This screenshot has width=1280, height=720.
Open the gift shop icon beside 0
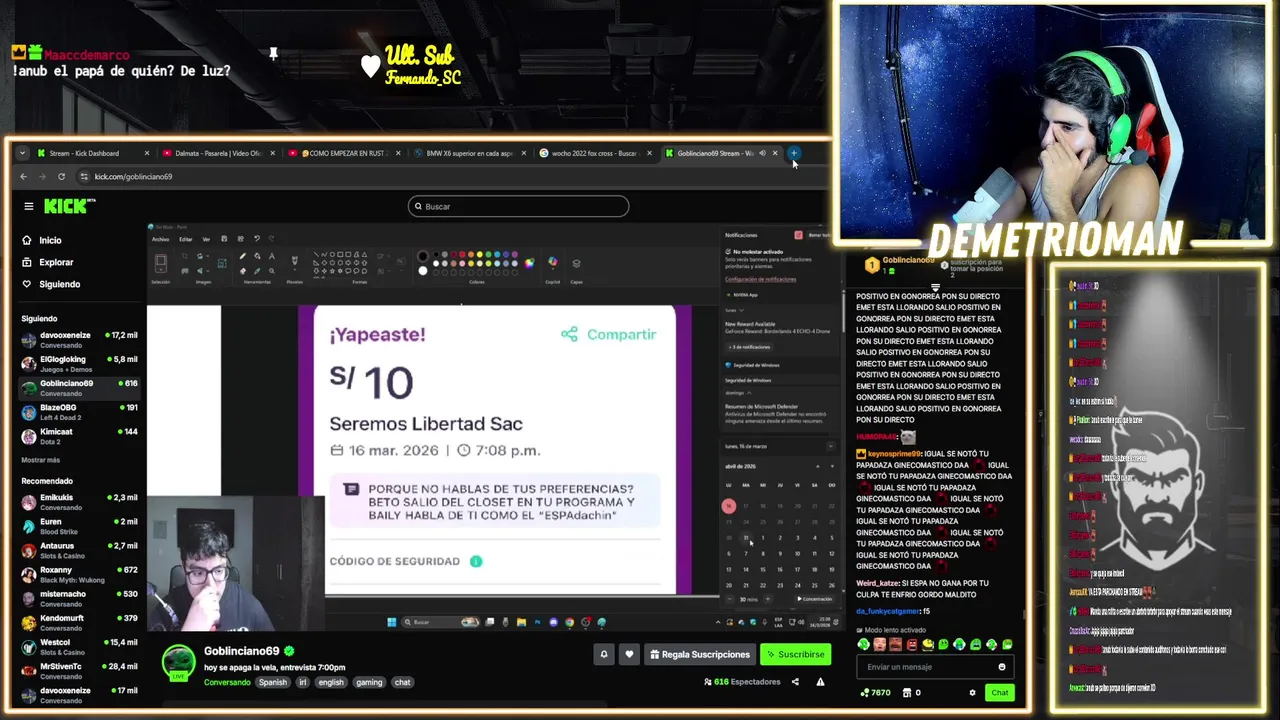(907, 692)
